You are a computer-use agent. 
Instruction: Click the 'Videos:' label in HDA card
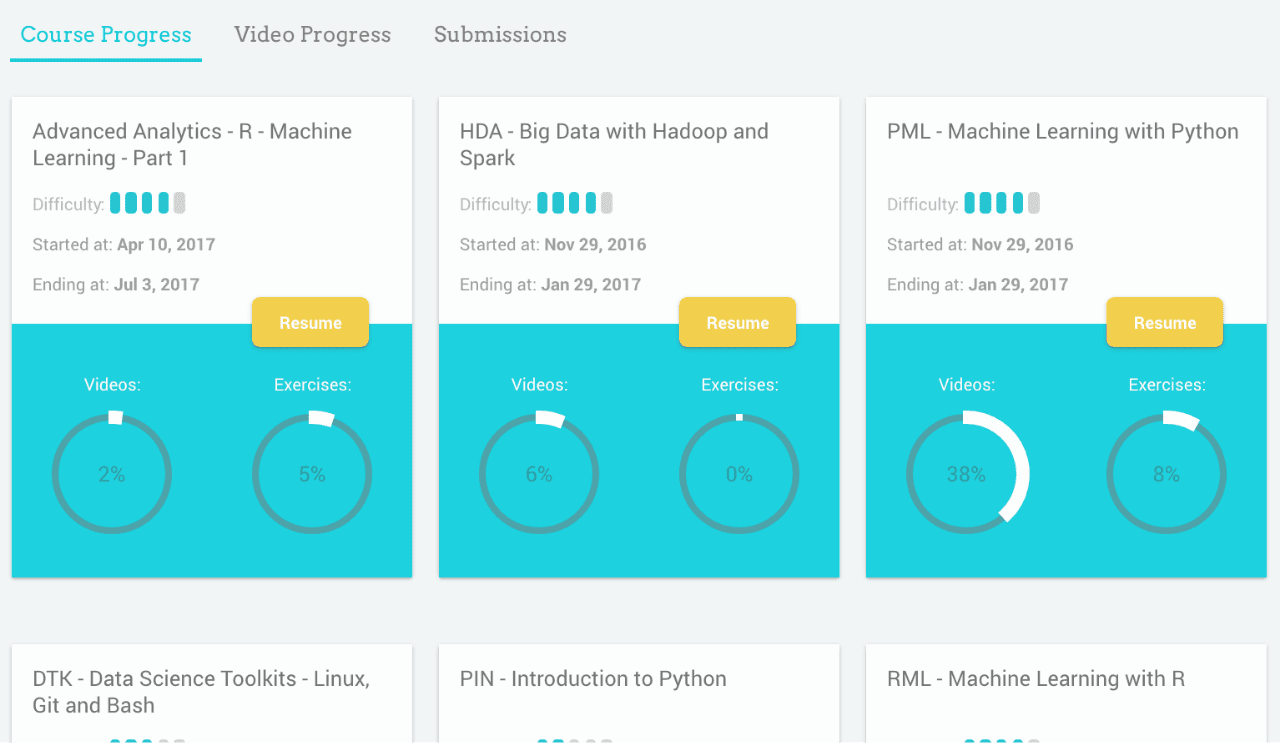(539, 385)
